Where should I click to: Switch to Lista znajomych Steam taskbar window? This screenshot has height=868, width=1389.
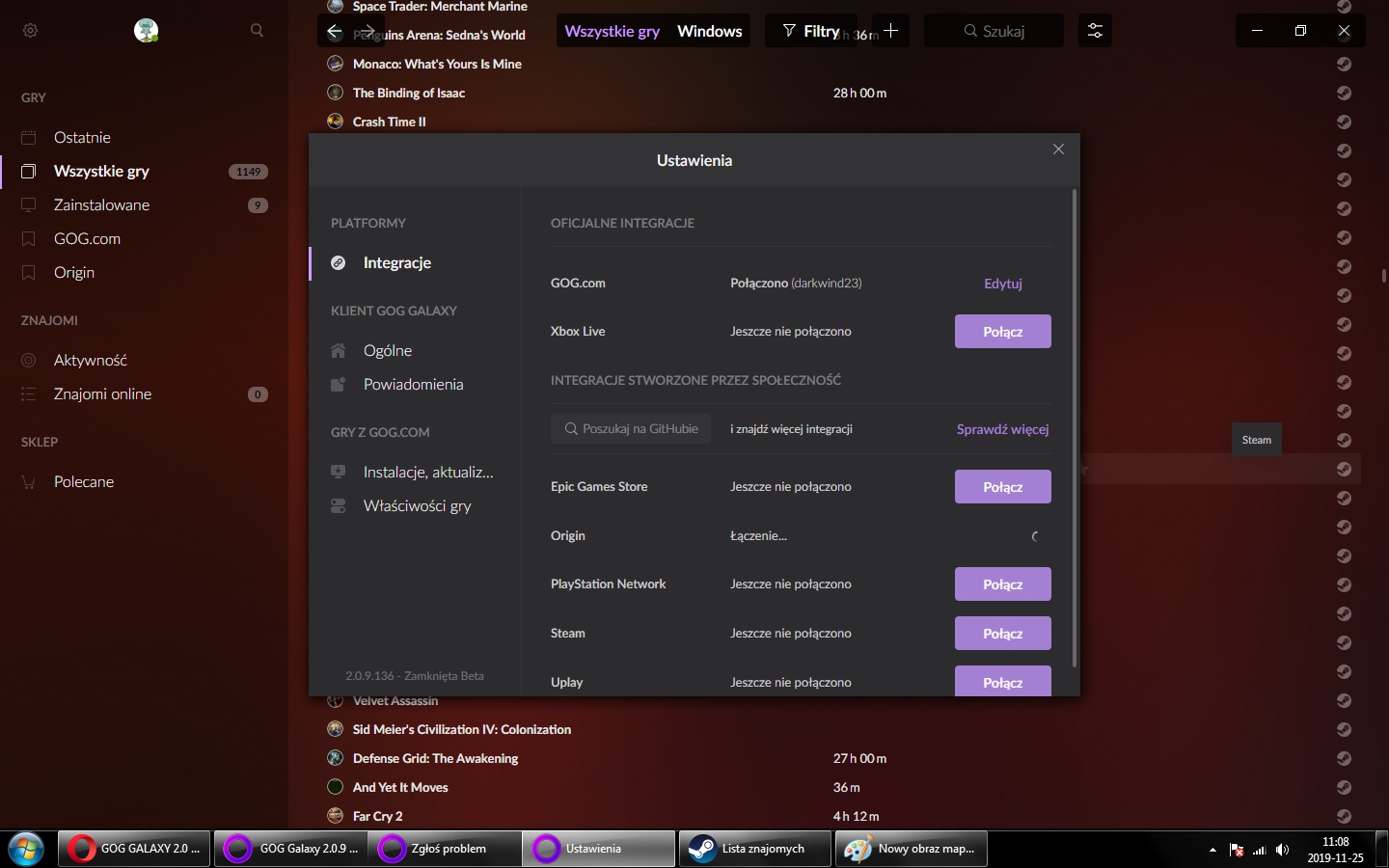[755, 849]
